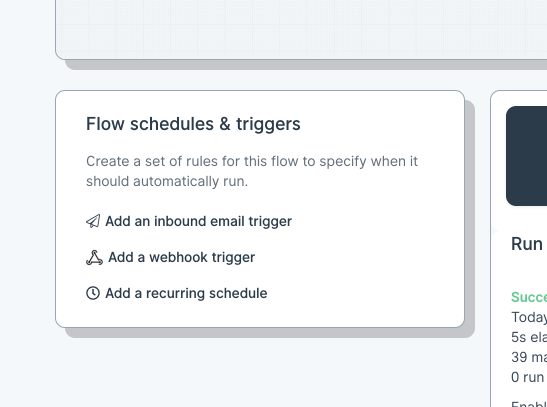Click the word trigger in webhook link

(x=234, y=258)
